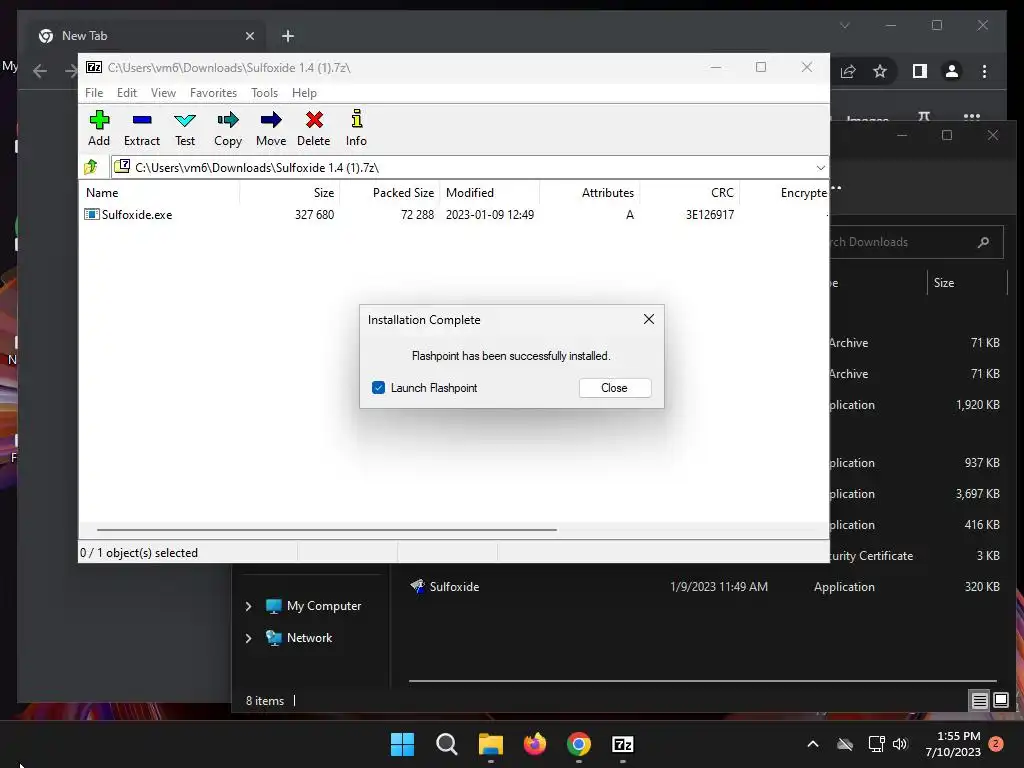
Task: Select Network in Explorer sidebar
Action: coord(309,638)
